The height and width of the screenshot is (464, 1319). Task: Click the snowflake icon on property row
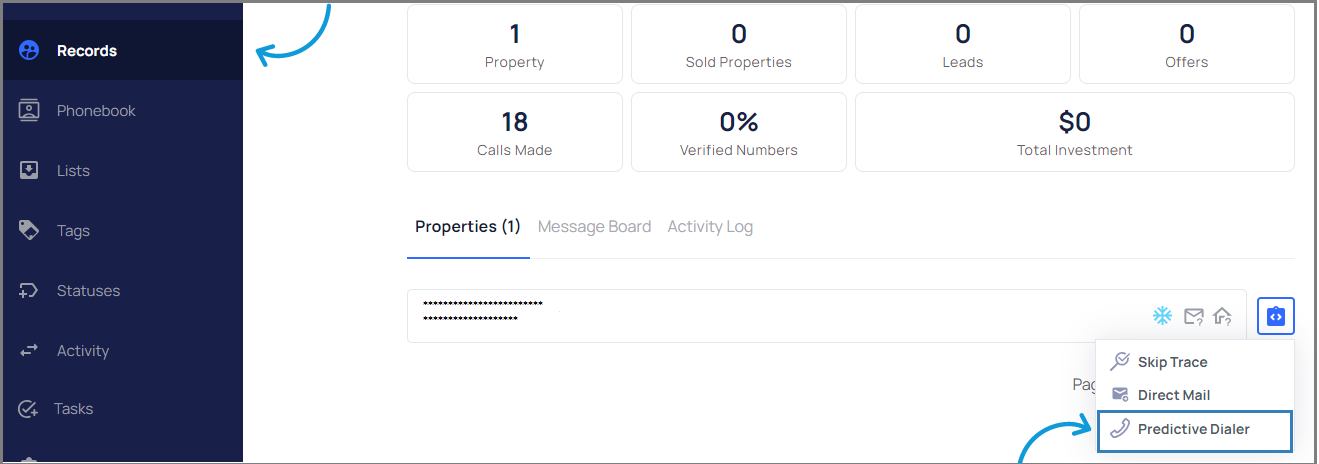(x=1162, y=316)
